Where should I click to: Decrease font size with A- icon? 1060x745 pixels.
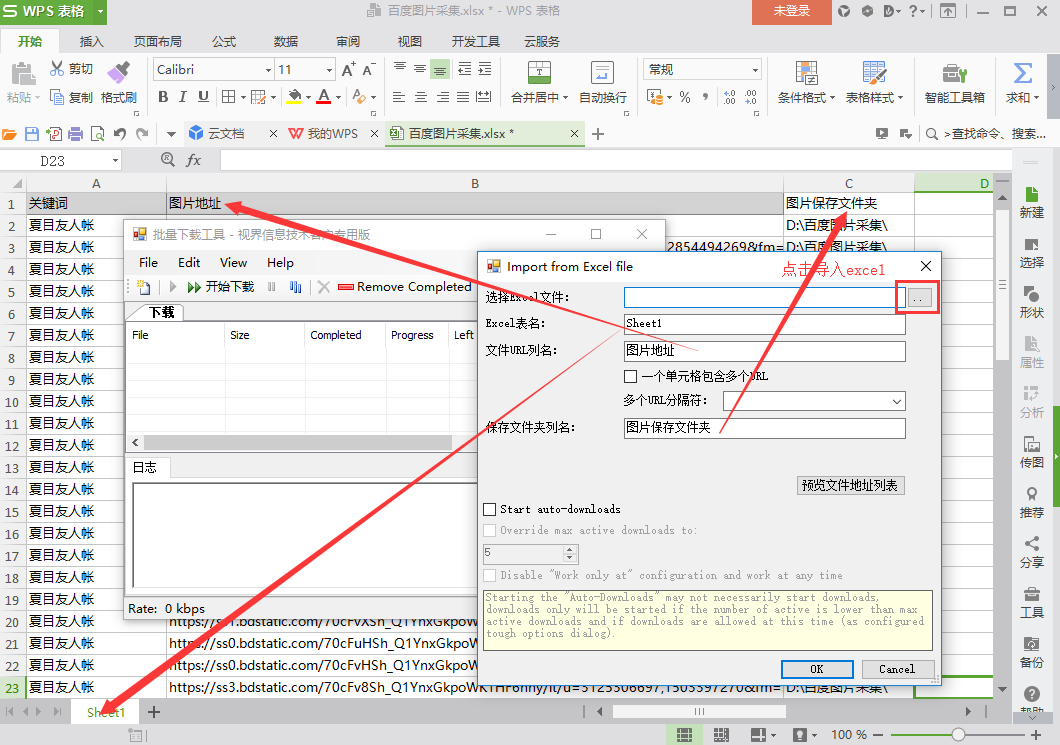point(368,70)
